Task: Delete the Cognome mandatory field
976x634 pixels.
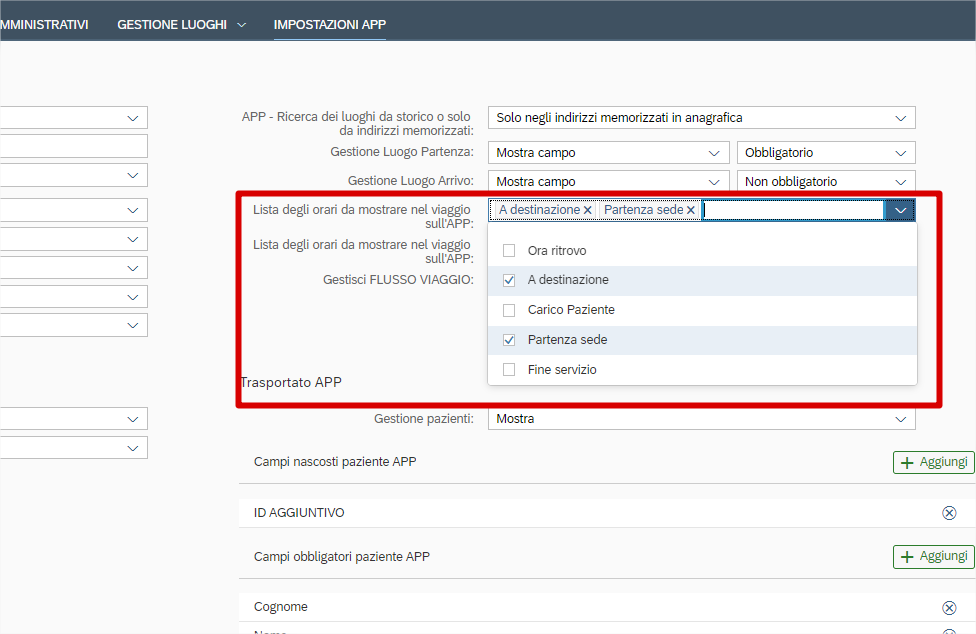Action: point(949,608)
